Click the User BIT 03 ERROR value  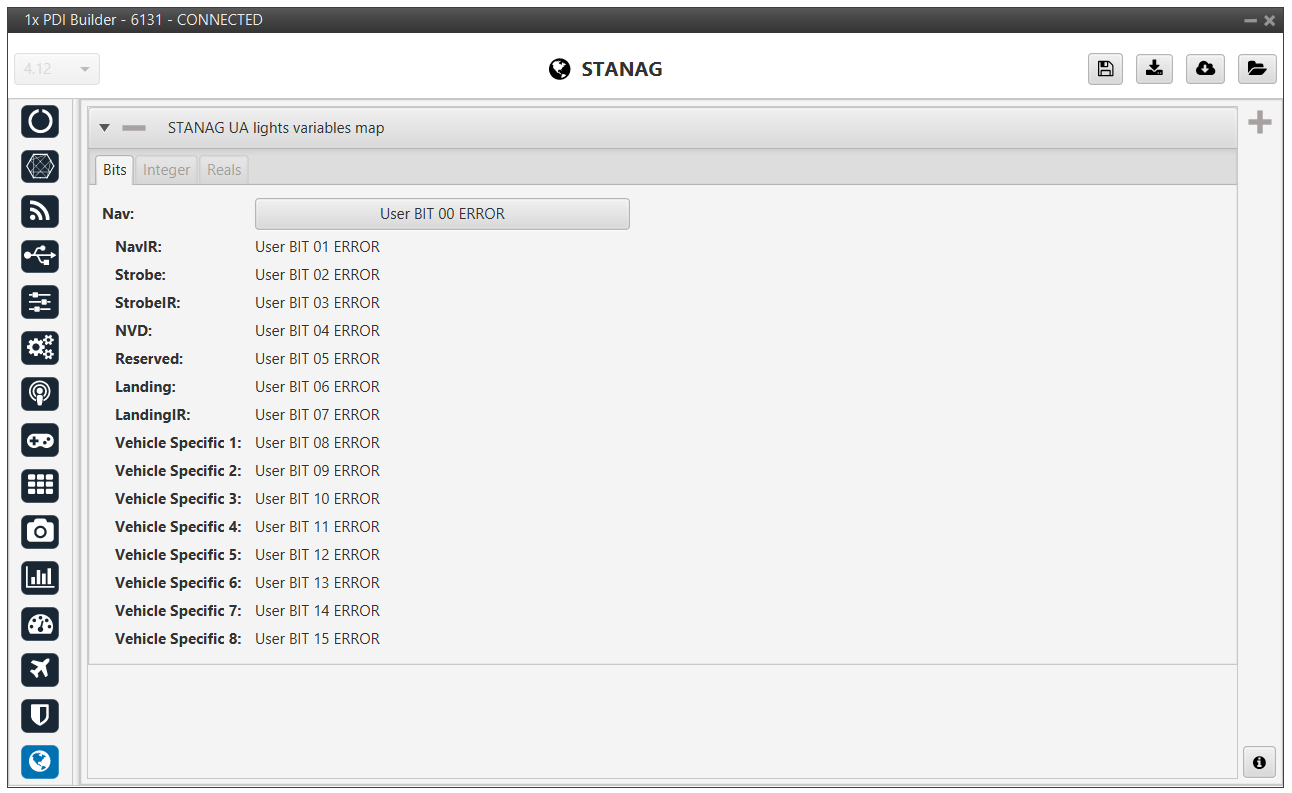(317, 303)
